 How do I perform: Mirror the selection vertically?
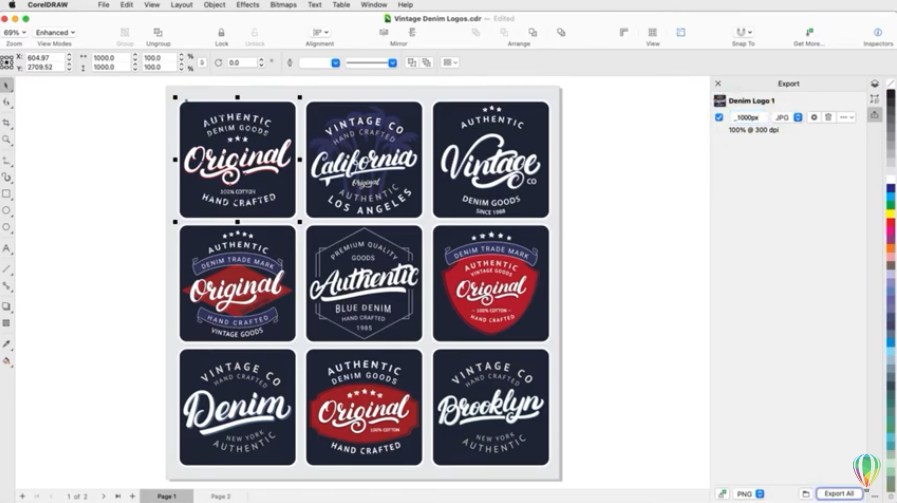coord(412,33)
